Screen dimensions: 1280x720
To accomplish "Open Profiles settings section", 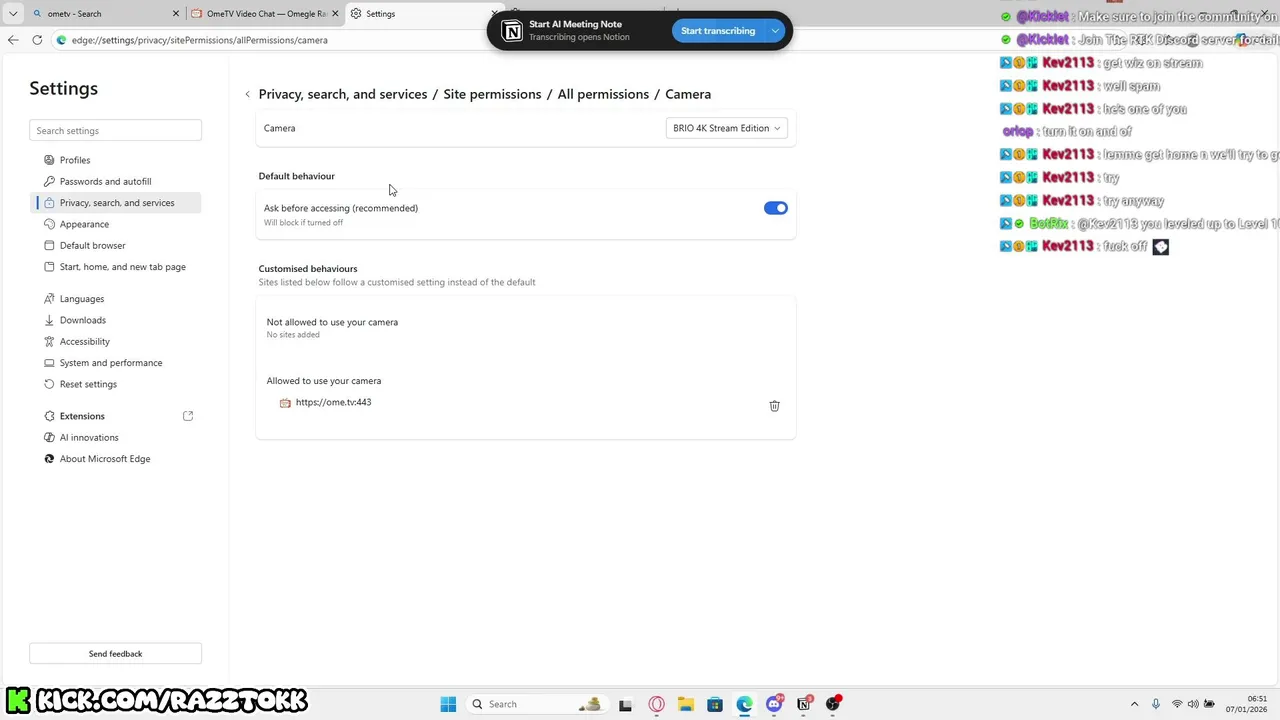I will (x=116, y=160).
